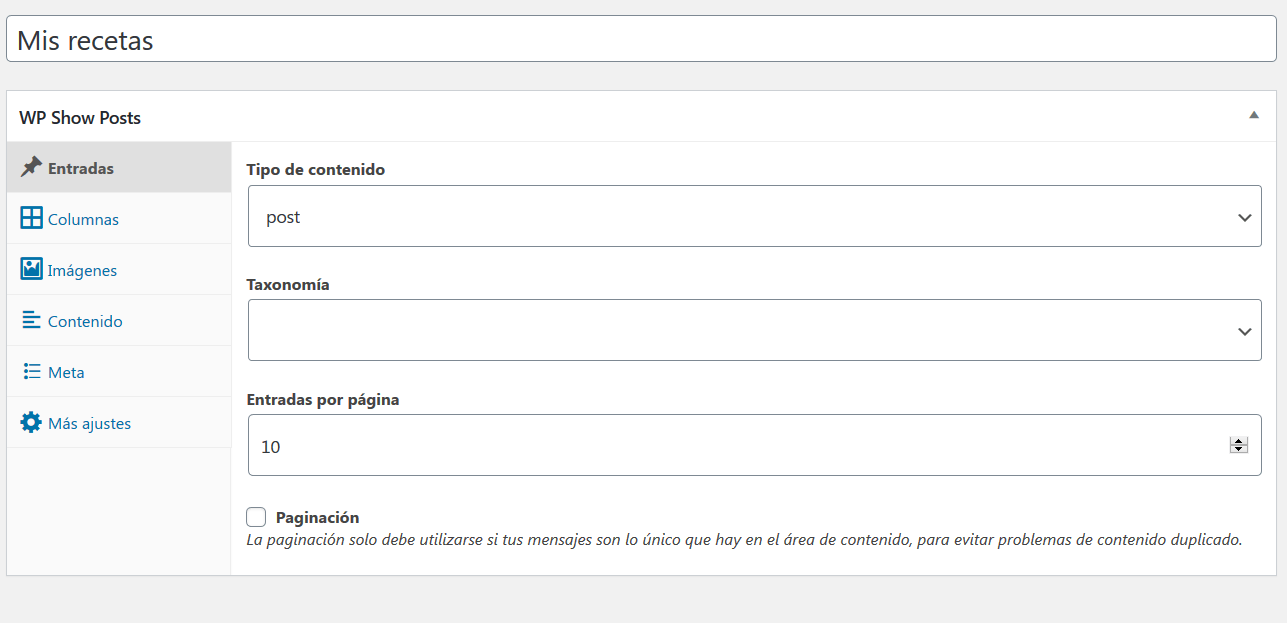Go to Más ajustes tab

click(119, 423)
